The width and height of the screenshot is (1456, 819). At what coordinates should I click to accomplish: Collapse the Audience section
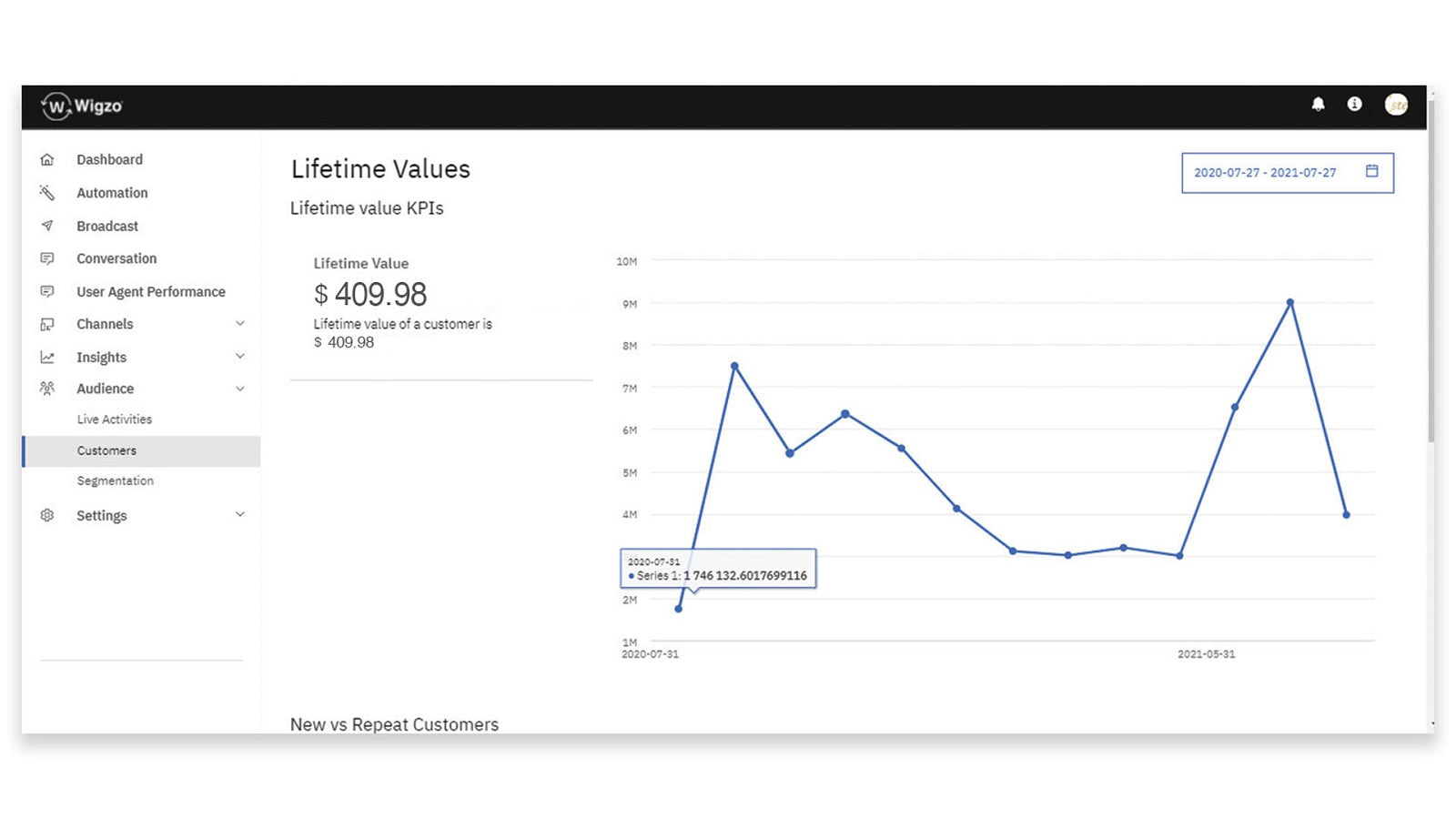(240, 389)
